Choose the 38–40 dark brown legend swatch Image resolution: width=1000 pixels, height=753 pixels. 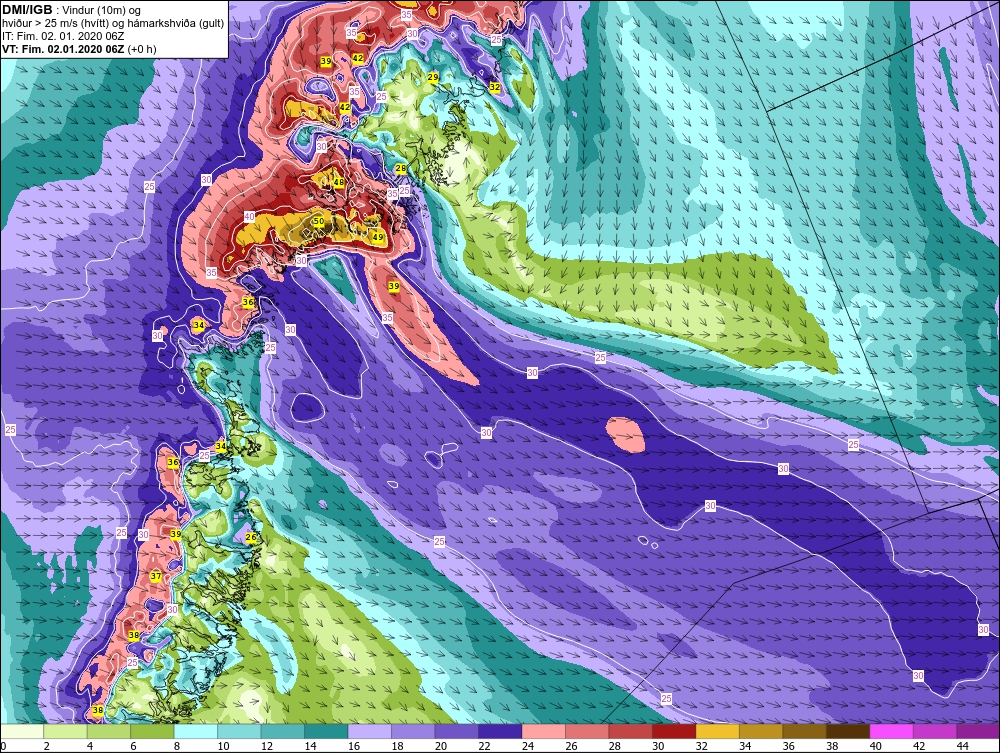[x=848, y=731]
